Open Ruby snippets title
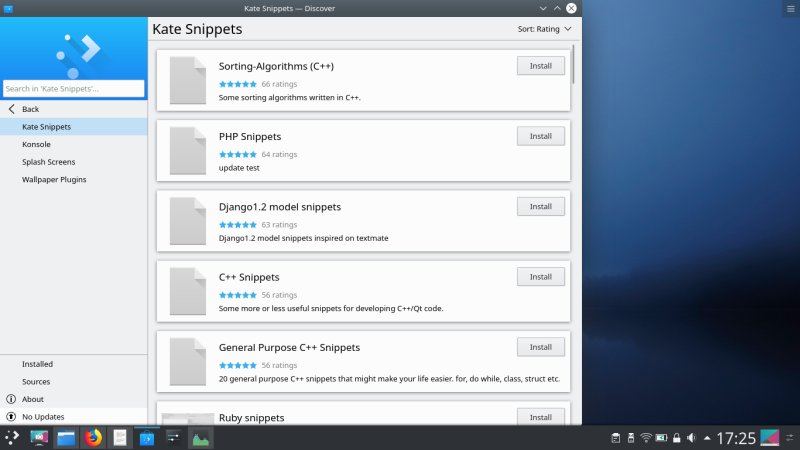The width and height of the screenshot is (800, 450). point(252,418)
